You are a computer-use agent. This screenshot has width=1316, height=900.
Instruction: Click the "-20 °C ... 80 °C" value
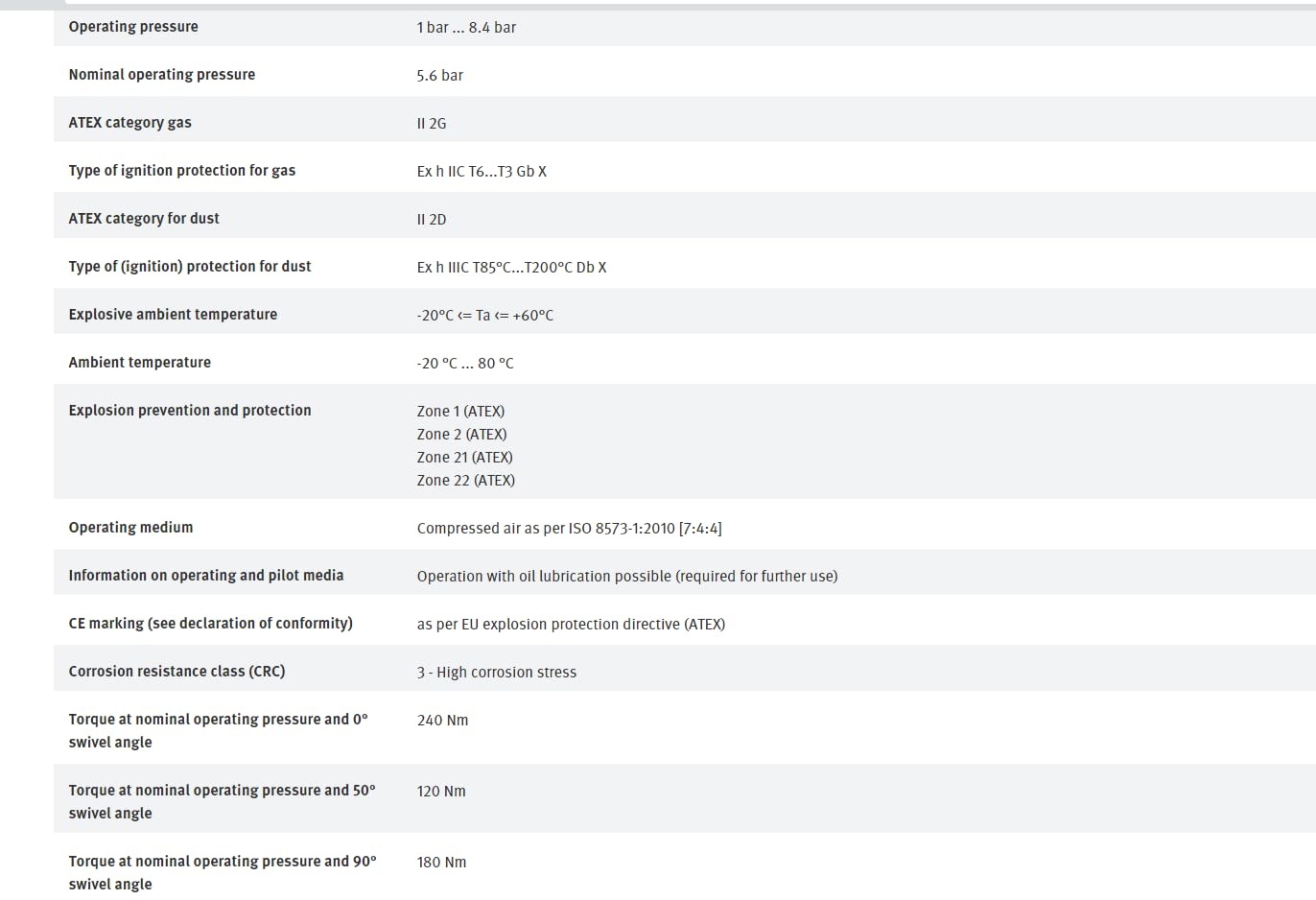click(x=465, y=364)
